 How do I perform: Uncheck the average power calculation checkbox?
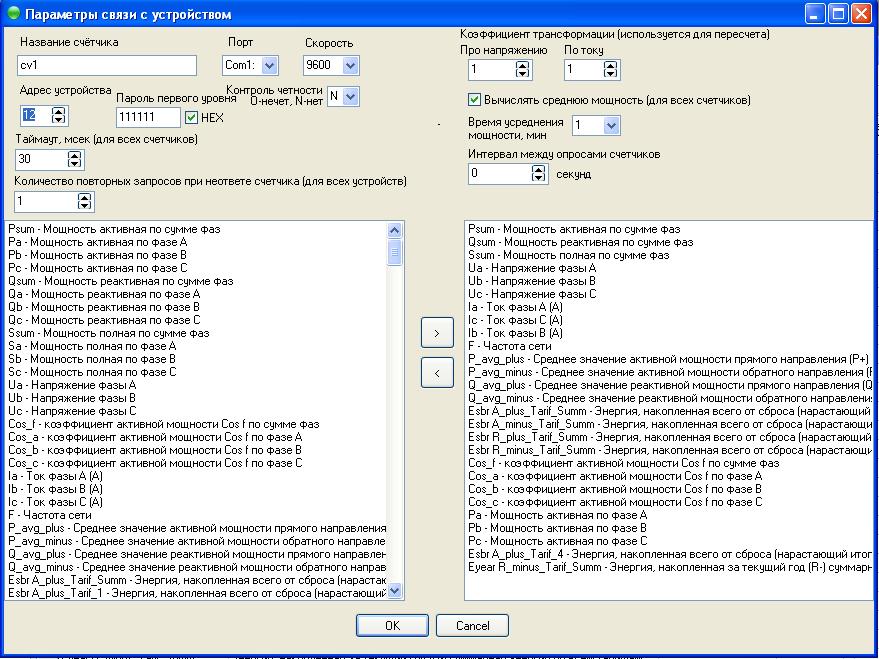click(475, 100)
